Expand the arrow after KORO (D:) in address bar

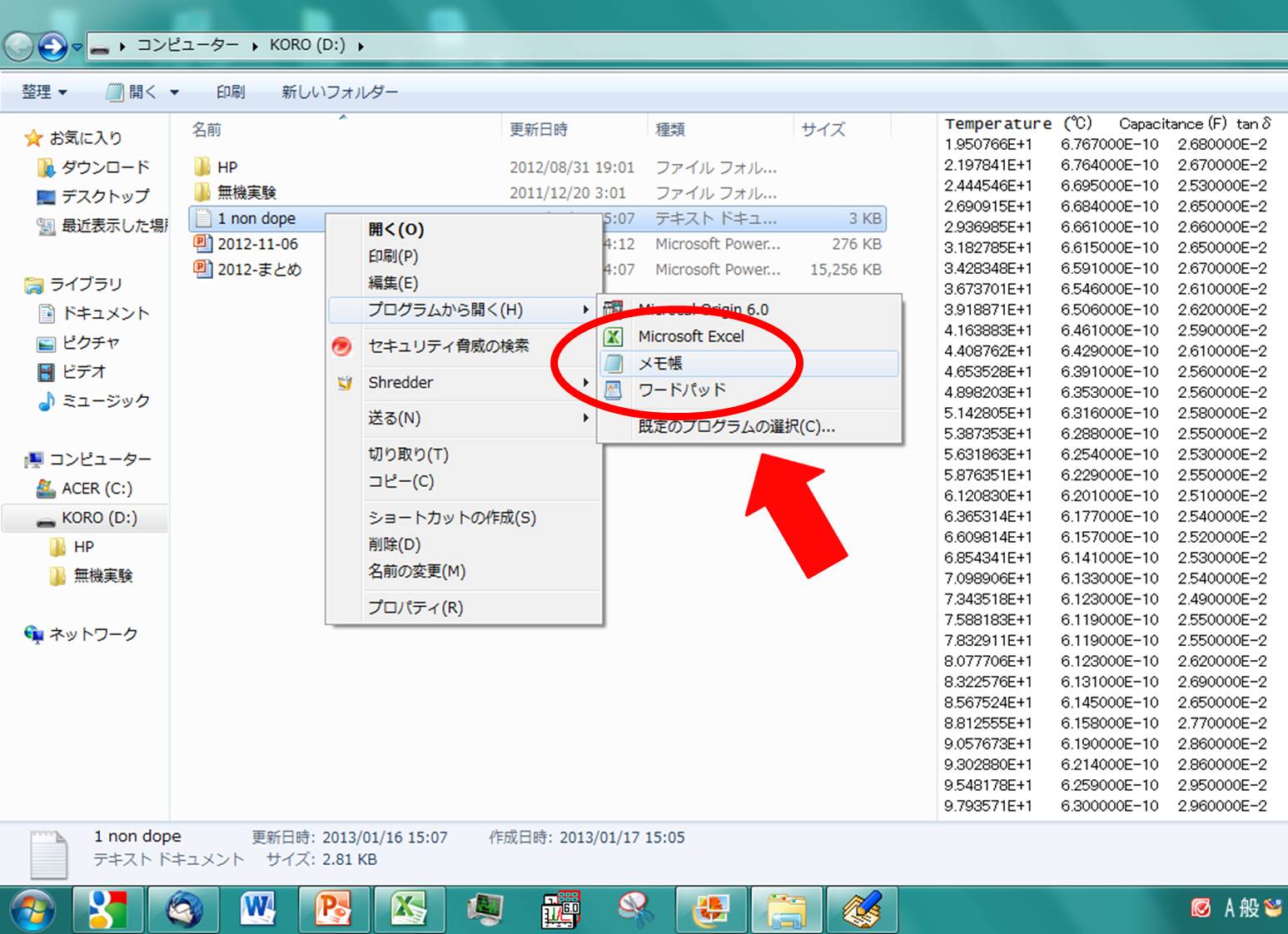tap(361, 47)
